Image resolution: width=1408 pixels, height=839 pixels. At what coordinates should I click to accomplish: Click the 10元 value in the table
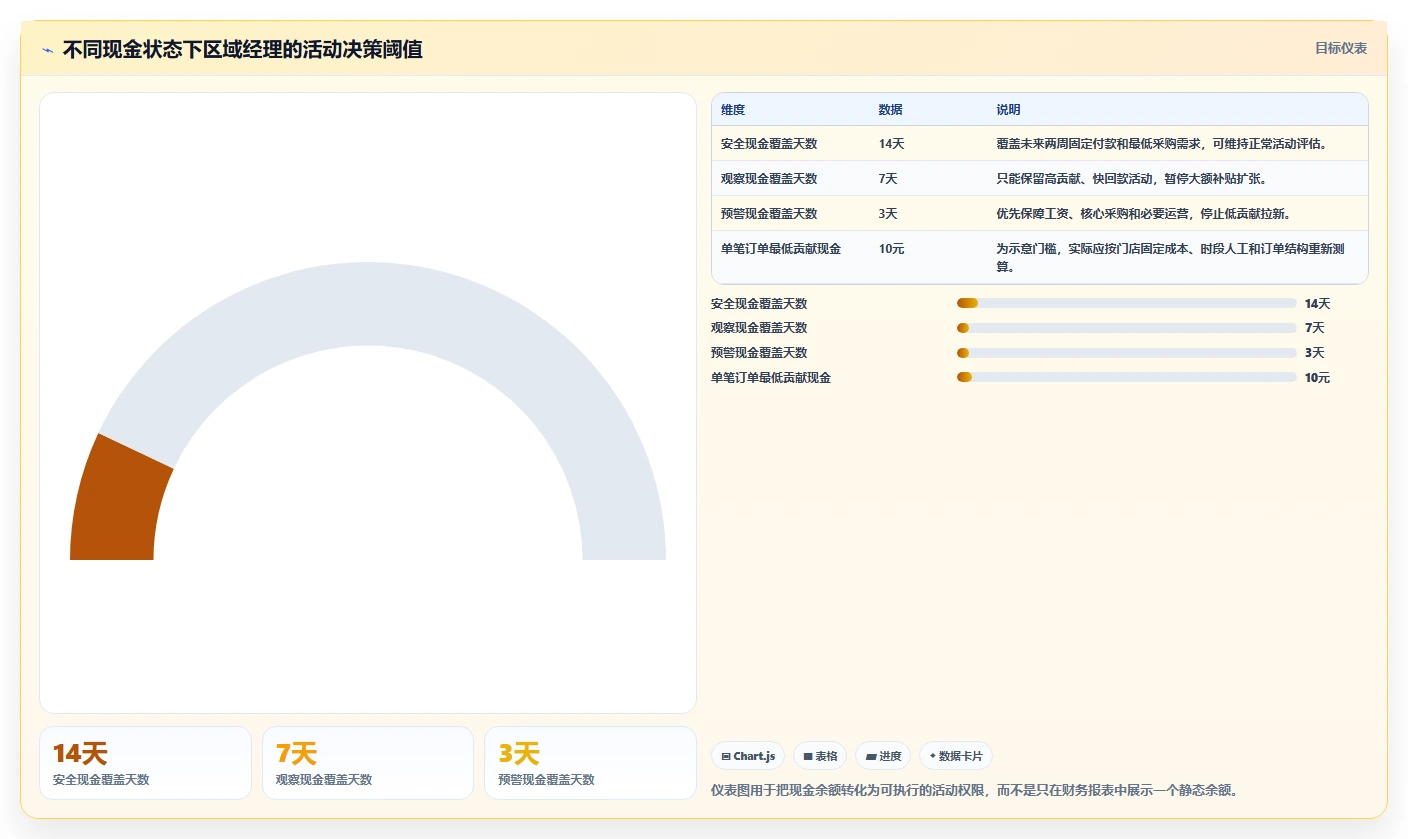[892, 249]
